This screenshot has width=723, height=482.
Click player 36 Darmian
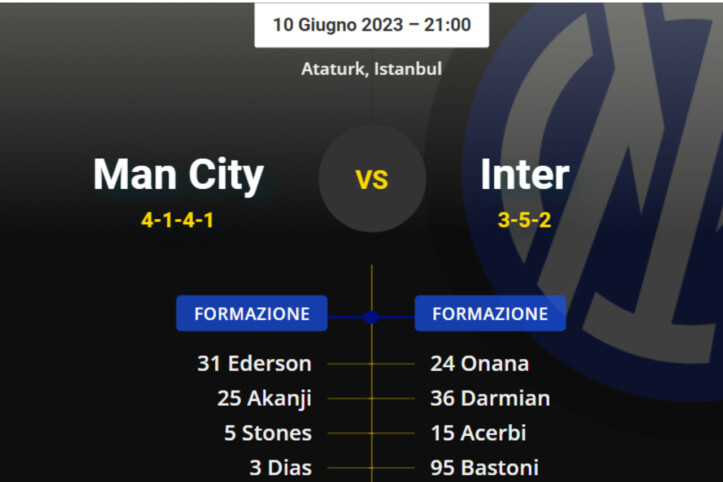click(x=490, y=398)
